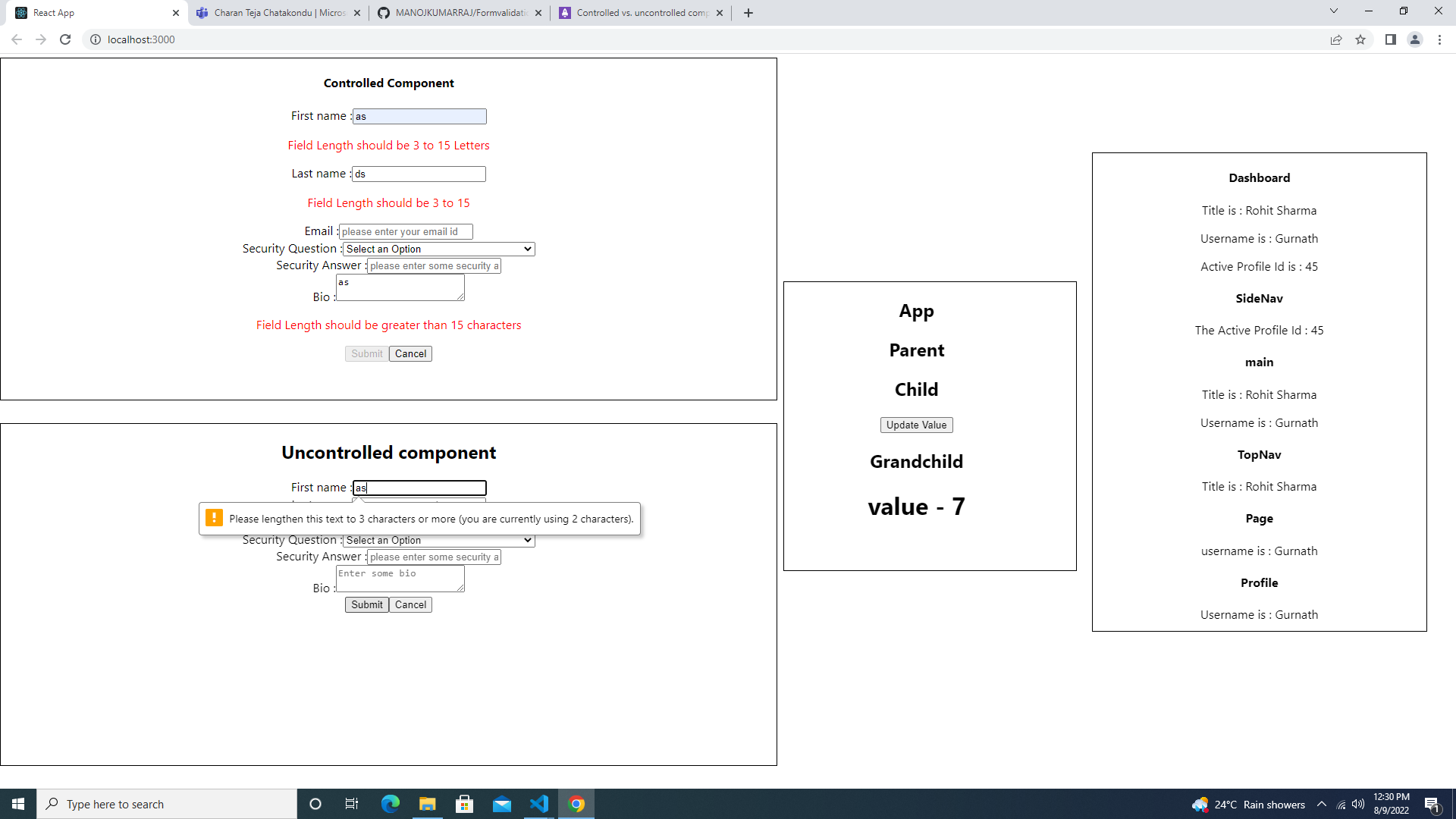The width and height of the screenshot is (1456, 819).
Task: Reload the localhost:3000 page
Action: pos(65,39)
